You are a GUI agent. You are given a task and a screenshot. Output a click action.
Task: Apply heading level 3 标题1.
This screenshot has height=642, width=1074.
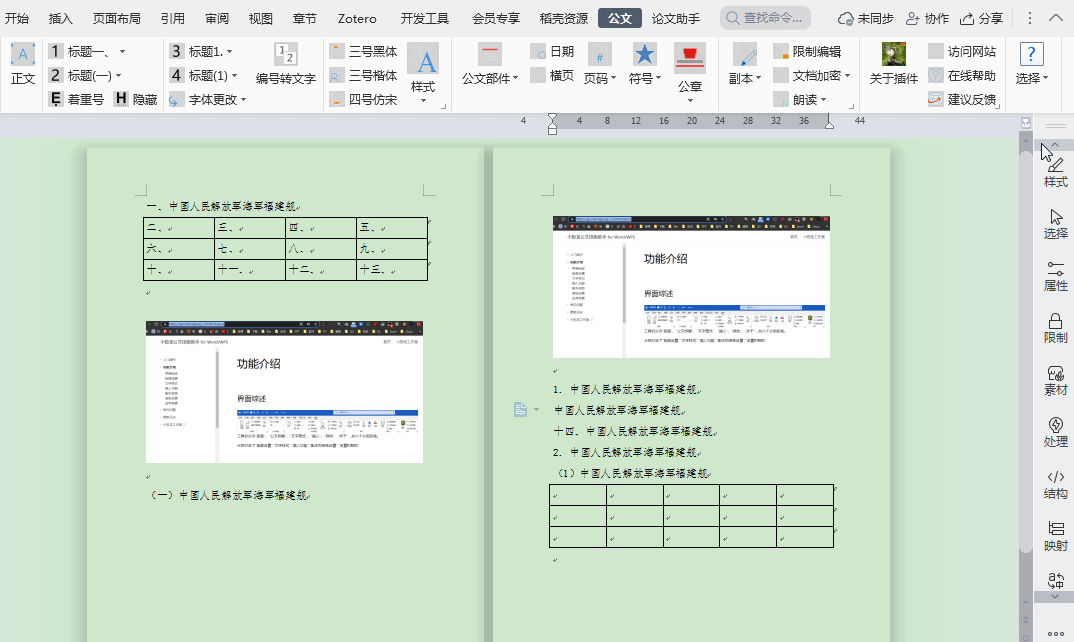(197, 51)
